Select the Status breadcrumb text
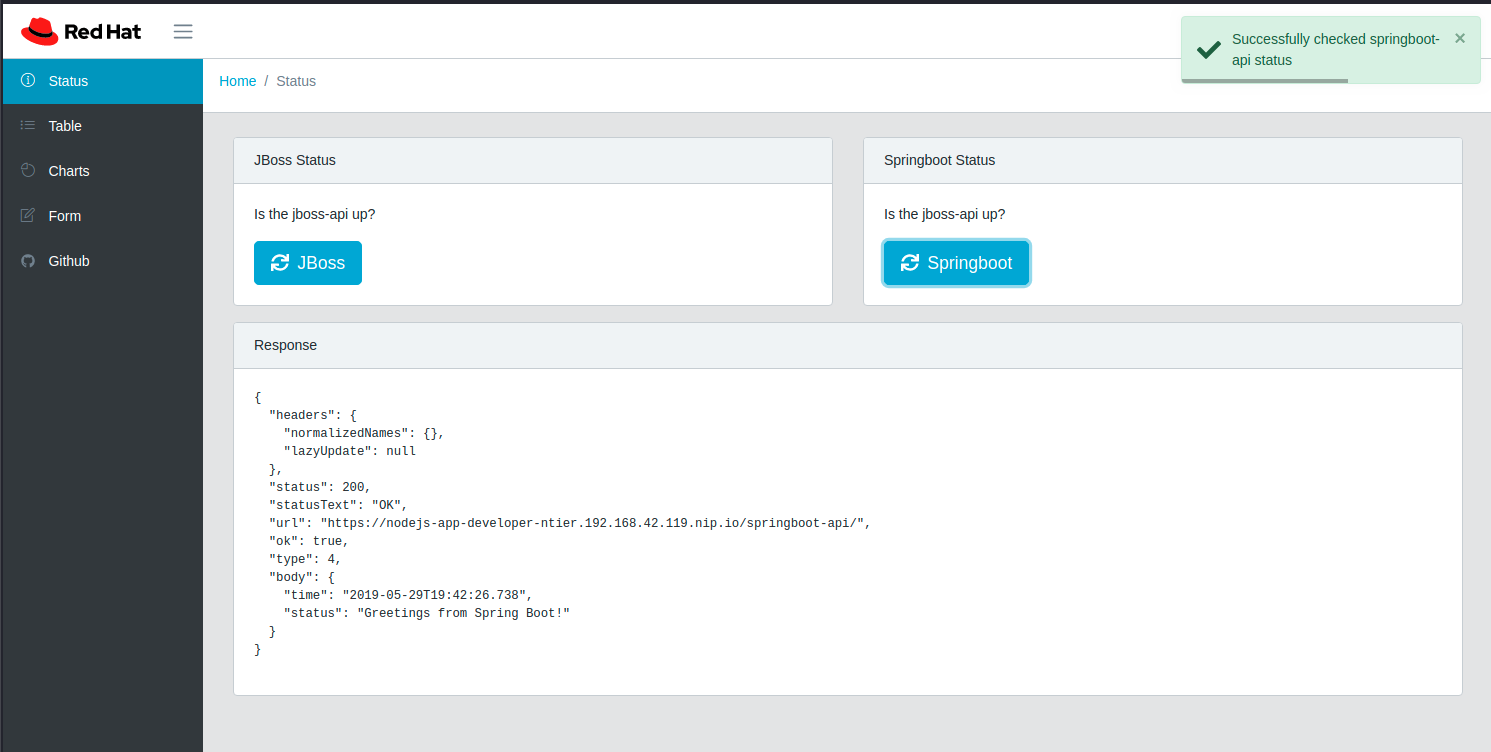Viewport: 1491px width, 752px height. click(x=296, y=81)
